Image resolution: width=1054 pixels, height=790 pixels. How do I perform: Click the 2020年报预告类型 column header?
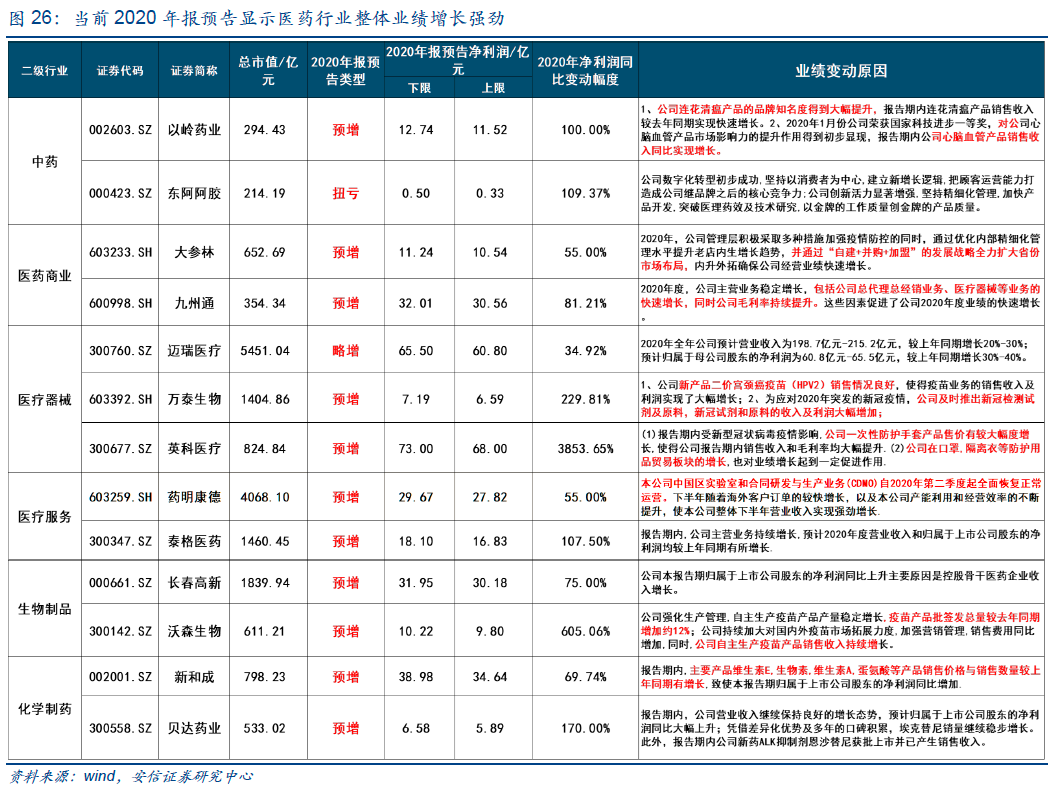click(346, 71)
